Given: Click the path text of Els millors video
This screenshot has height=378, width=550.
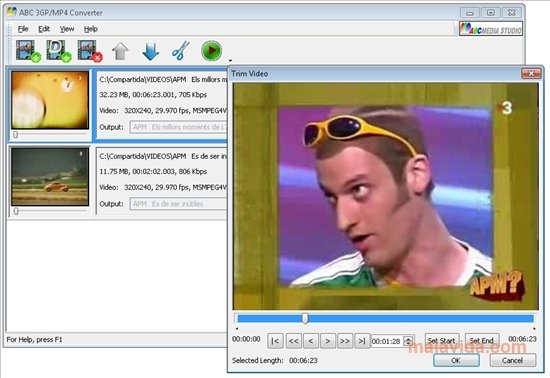Looking at the screenshot, I should point(163,80).
